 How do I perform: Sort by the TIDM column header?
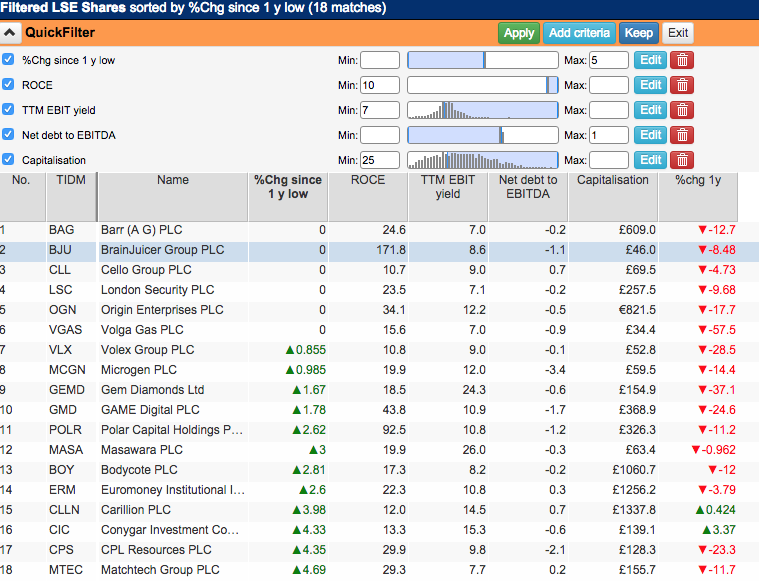71,197
